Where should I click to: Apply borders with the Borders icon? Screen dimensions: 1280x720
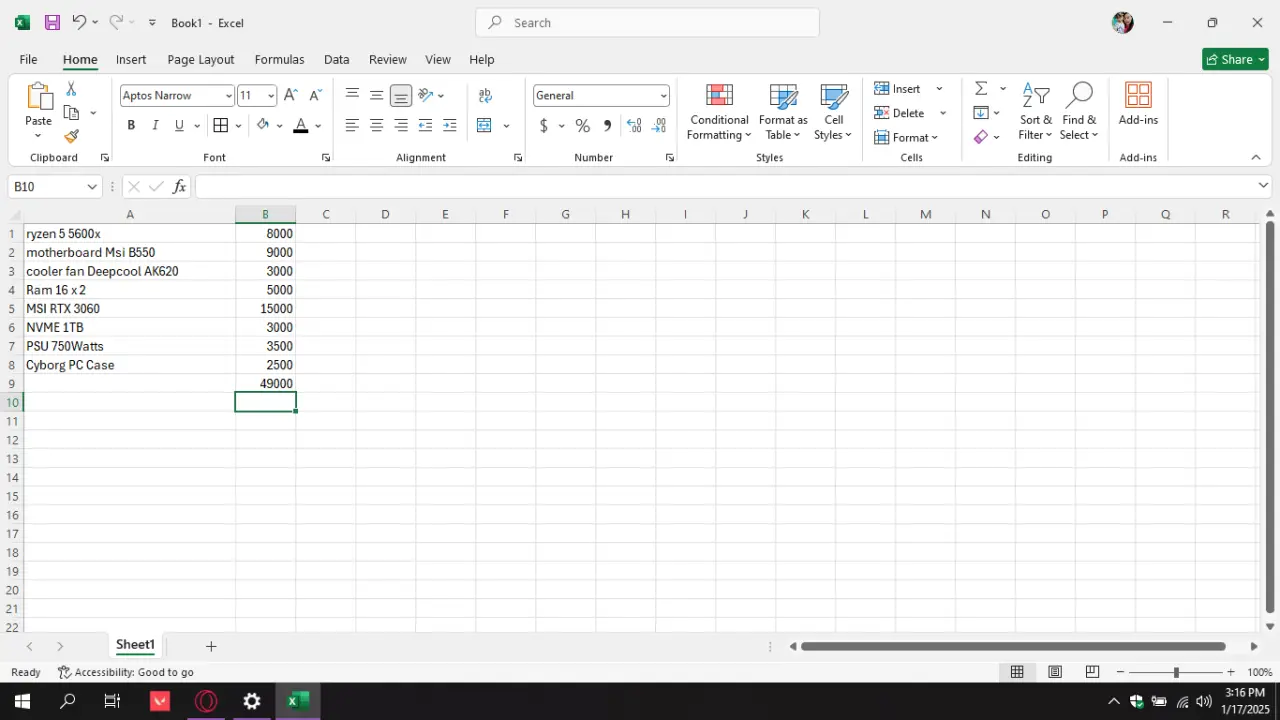pyautogui.click(x=221, y=125)
